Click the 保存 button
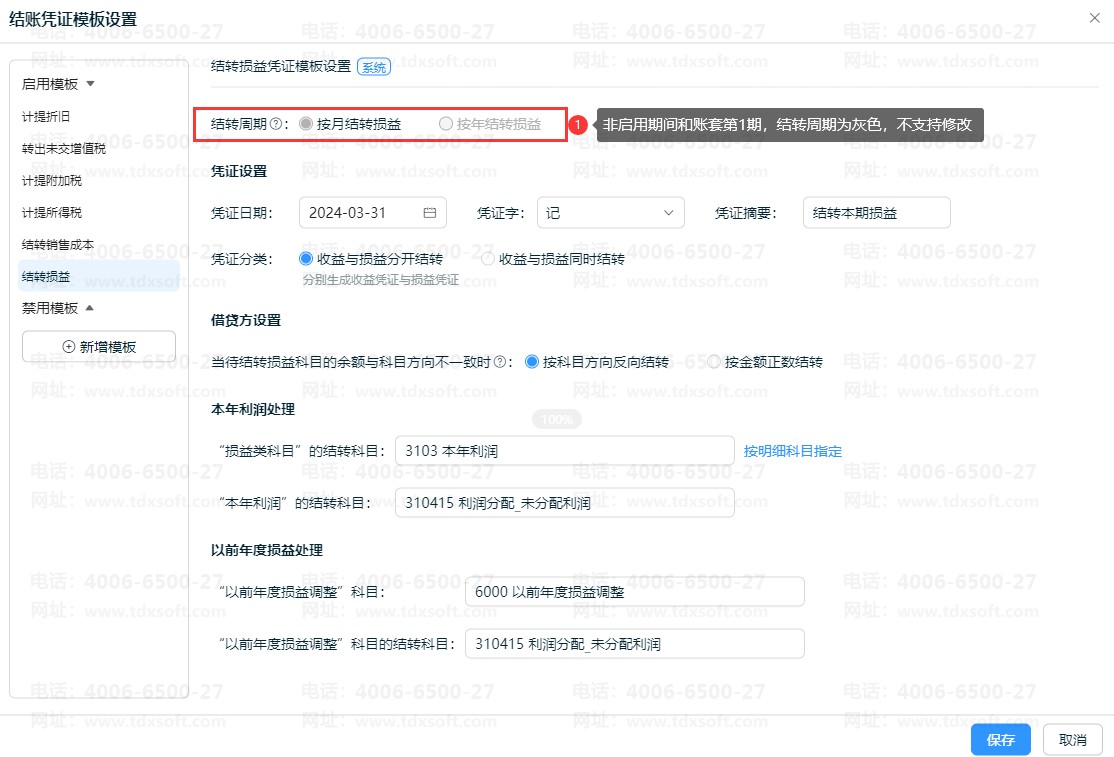Screen dimensions: 1114x757 pyautogui.click(x=1000, y=740)
